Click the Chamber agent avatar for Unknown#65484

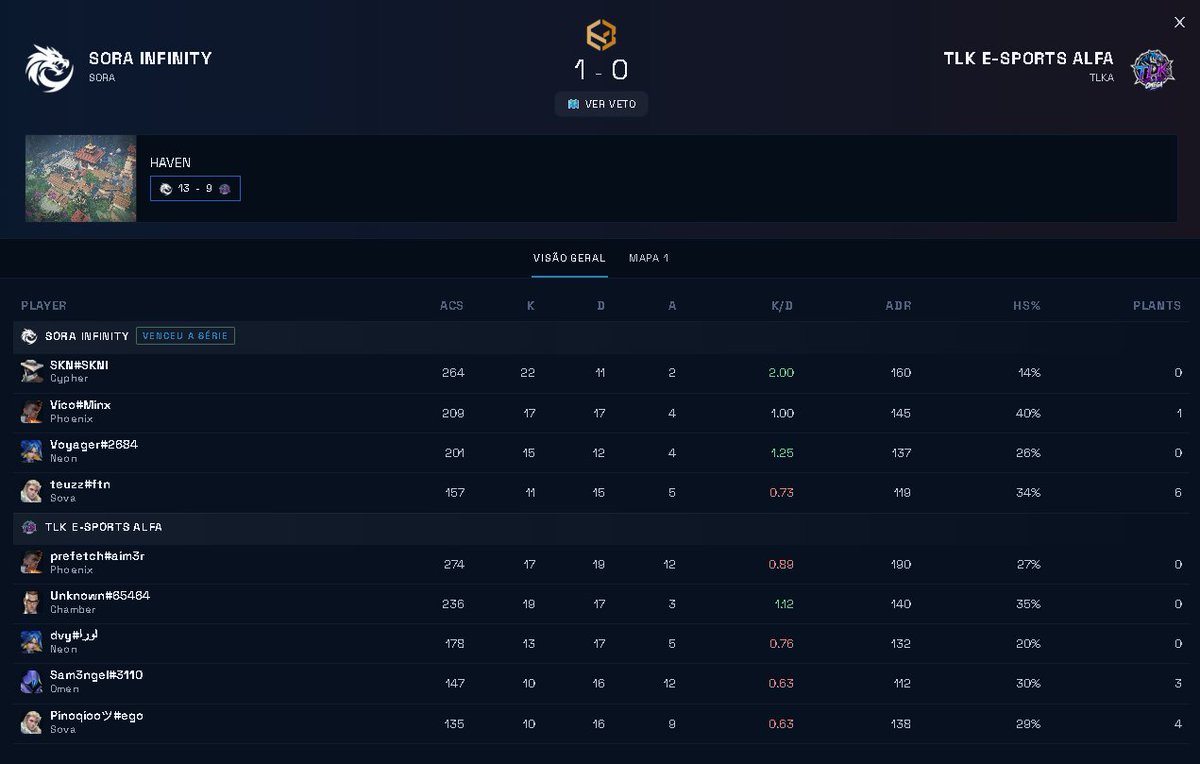(32, 602)
